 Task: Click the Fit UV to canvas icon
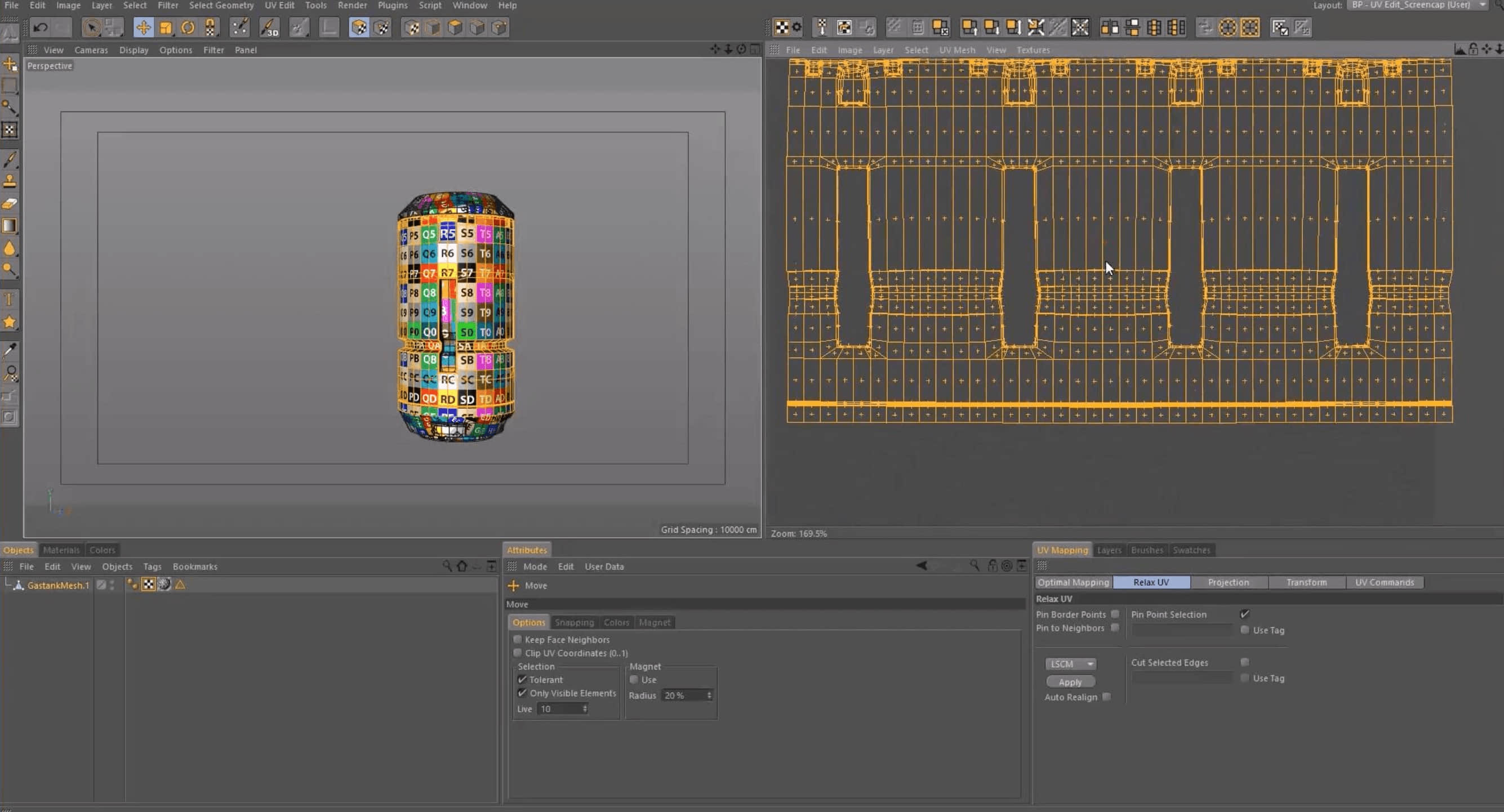coord(1080,28)
